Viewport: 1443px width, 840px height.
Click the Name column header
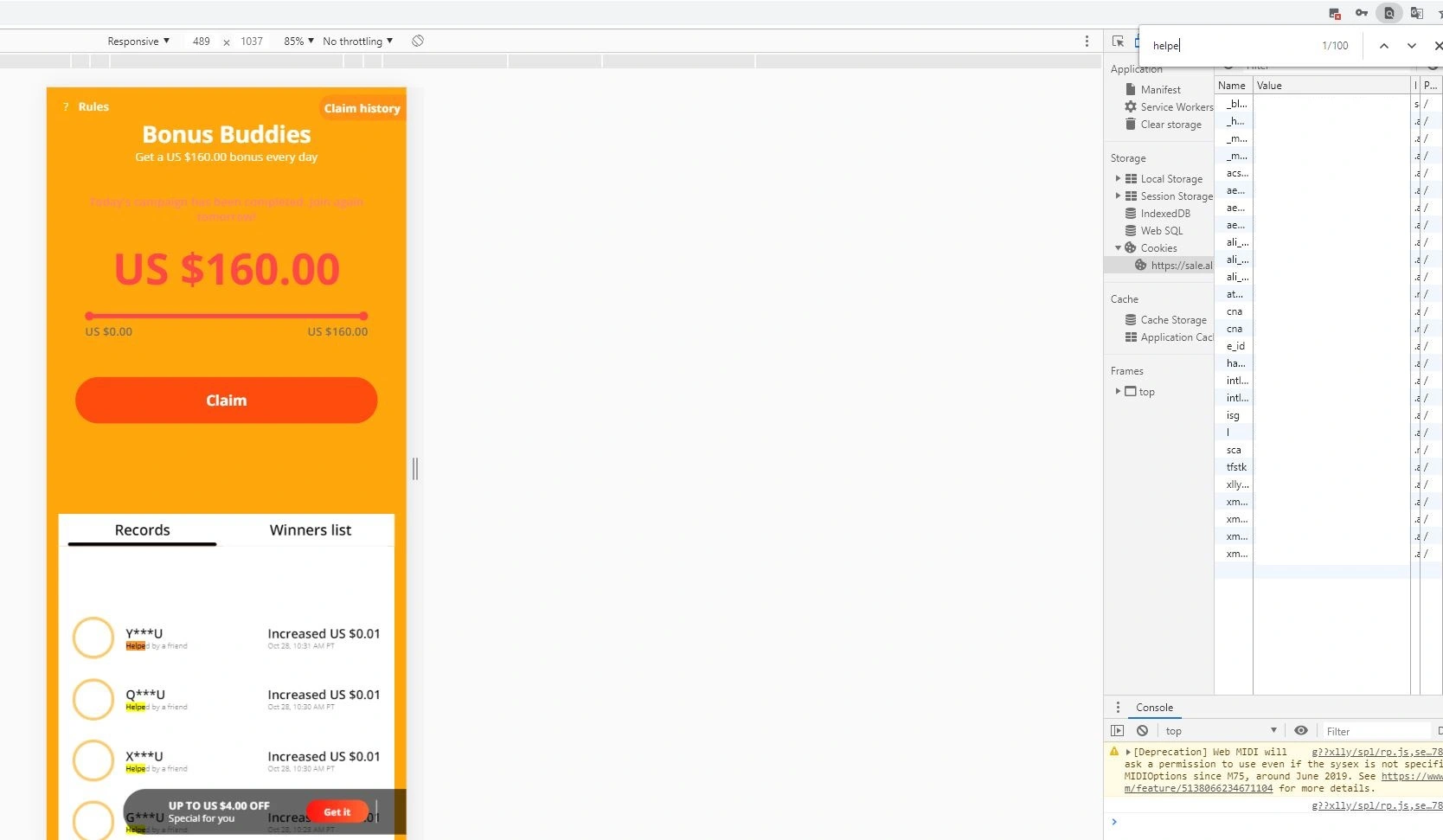click(1233, 85)
